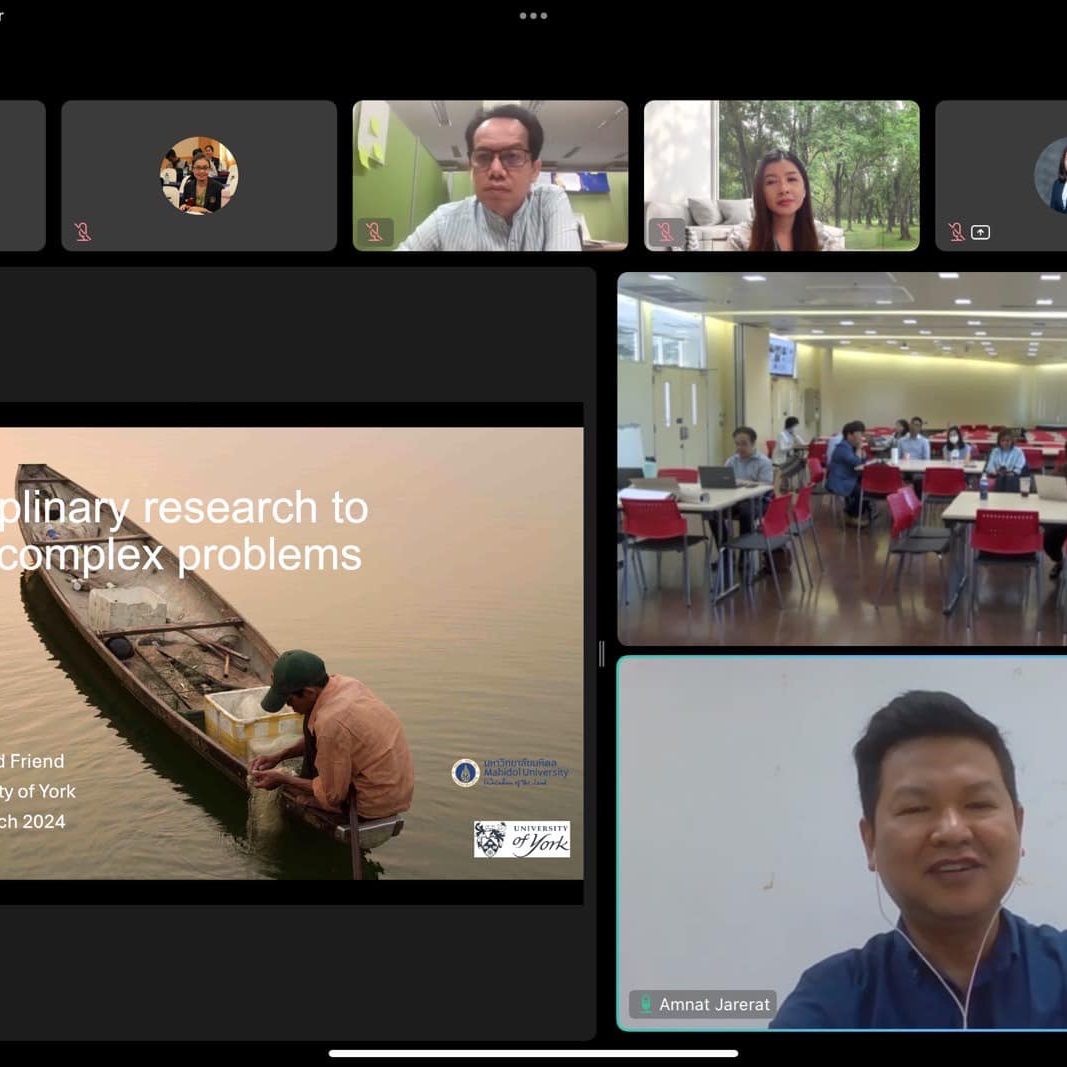Click muted mic icon on avatar-photo tile
Screen dimensions: 1067x1067
click(83, 232)
